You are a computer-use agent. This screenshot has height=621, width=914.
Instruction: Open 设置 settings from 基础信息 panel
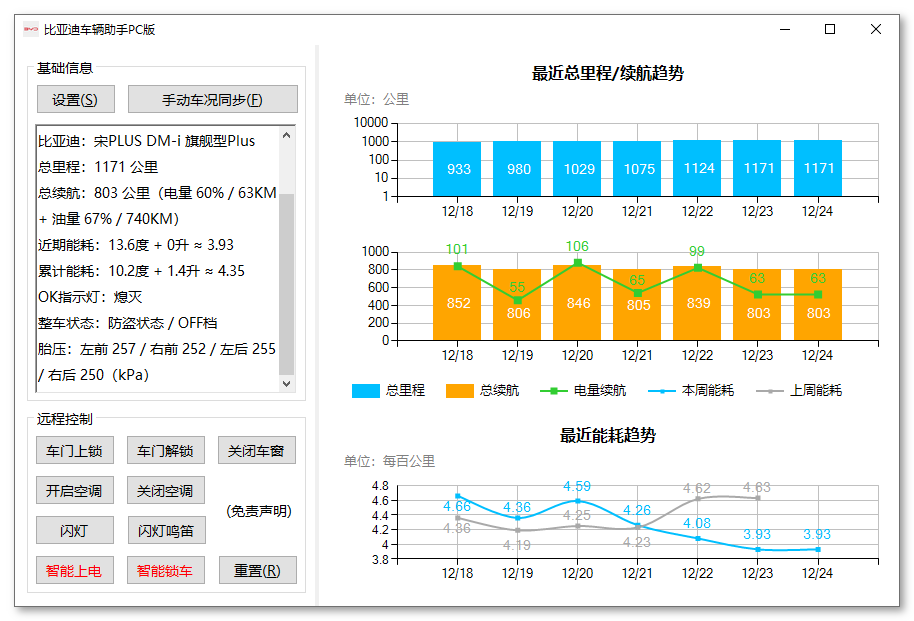tap(73, 99)
